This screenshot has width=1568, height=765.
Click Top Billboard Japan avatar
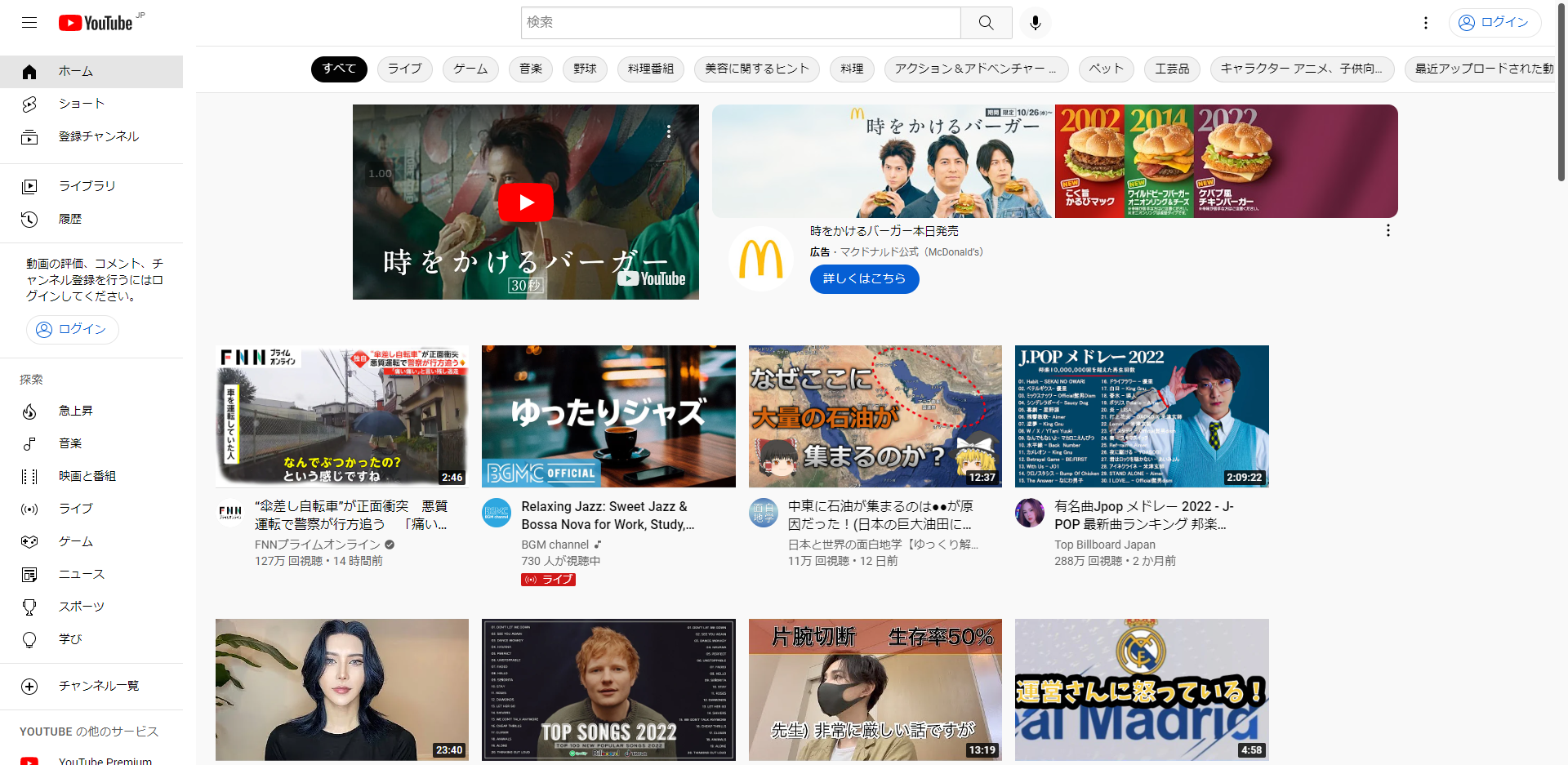pyautogui.click(x=1030, y=513)
